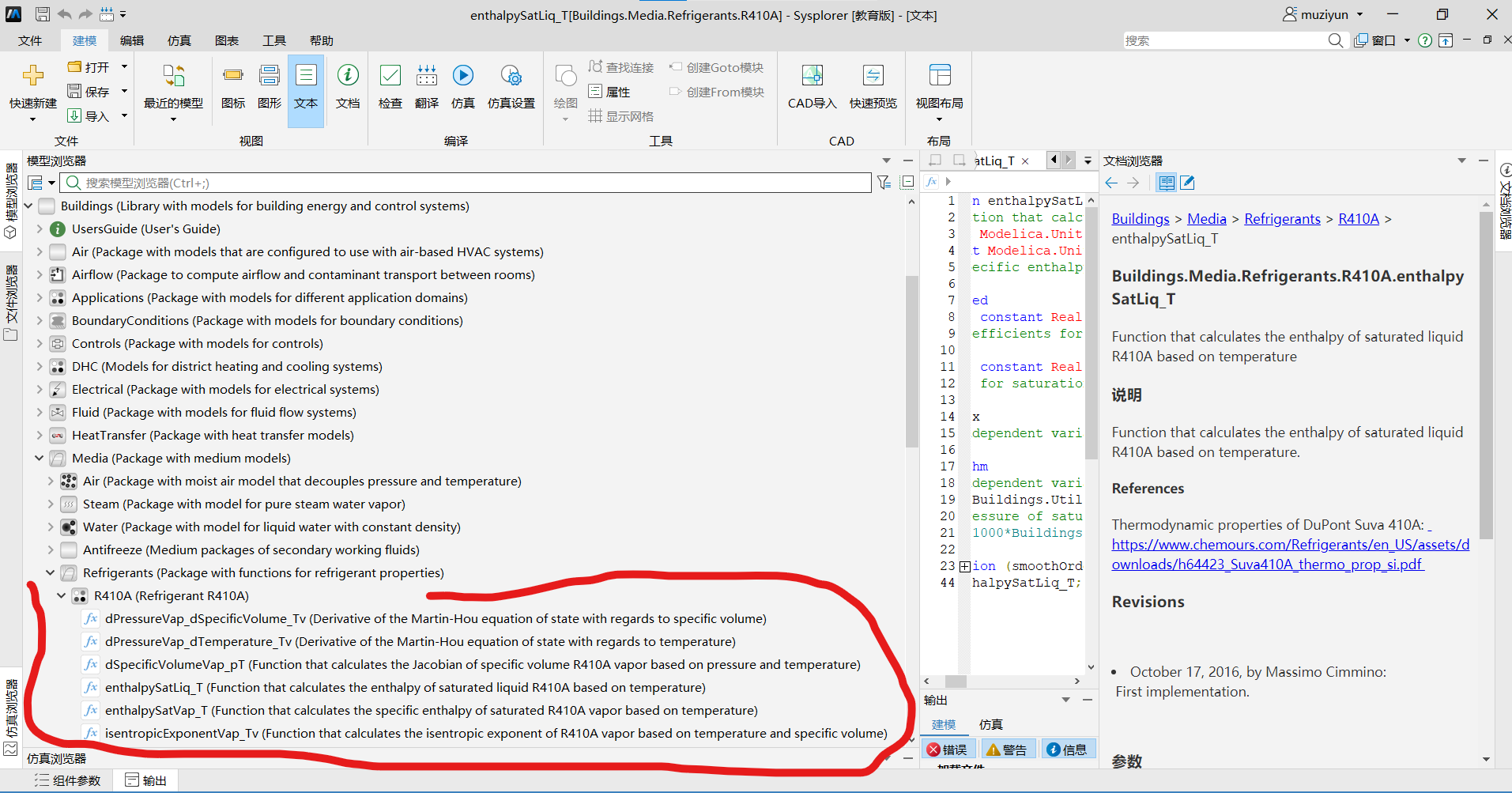The image size is (1512, 793).
Task: Expand the Fluid package
Action: [40, 412]
